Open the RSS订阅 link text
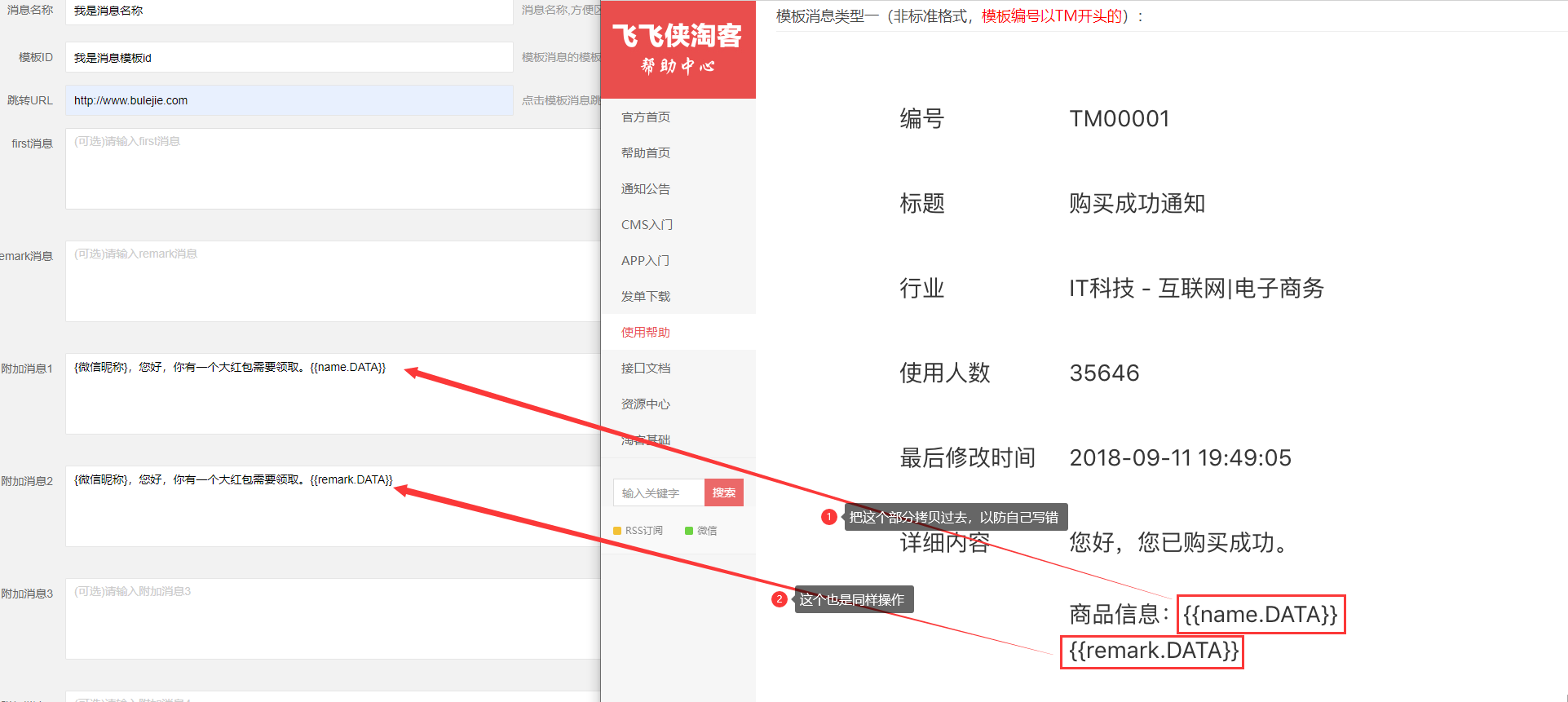Image resolution: width=1568 pixels, height=702 pixels. pyautogui.click(x=644, y=531)
